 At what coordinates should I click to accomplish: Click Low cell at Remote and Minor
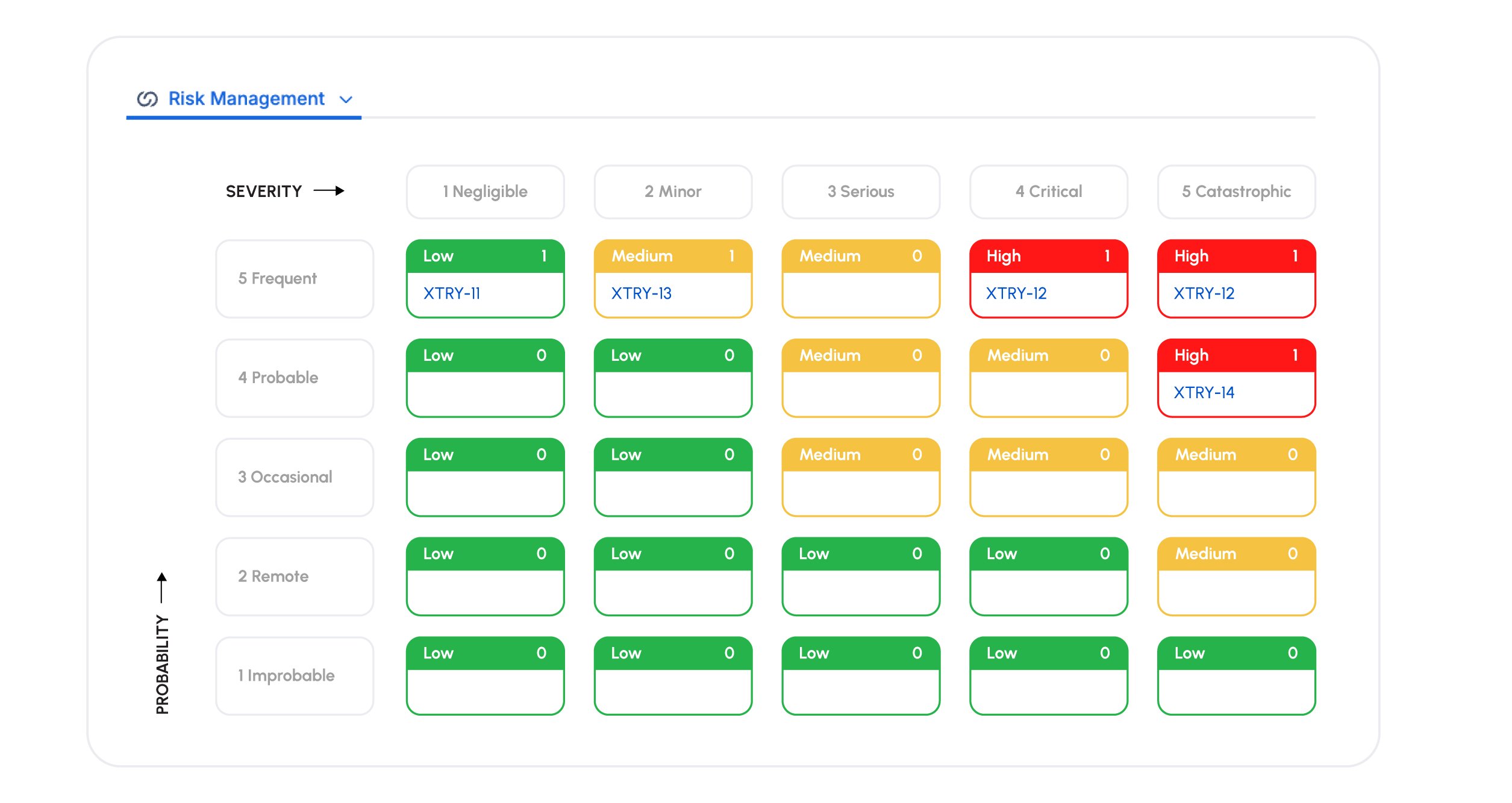(x=673, y=576)
